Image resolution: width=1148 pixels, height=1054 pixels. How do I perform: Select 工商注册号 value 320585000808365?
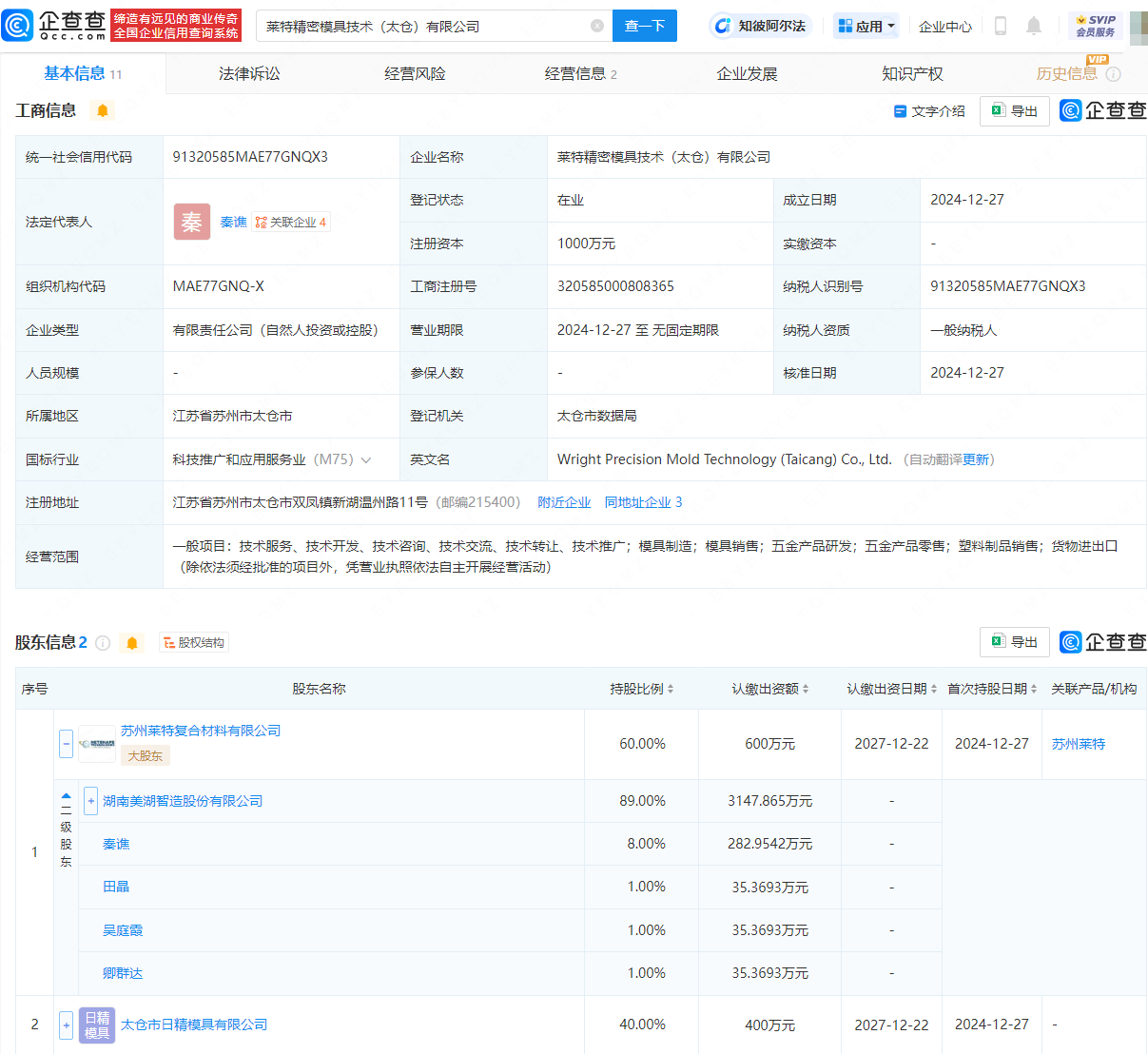[615, 286]
